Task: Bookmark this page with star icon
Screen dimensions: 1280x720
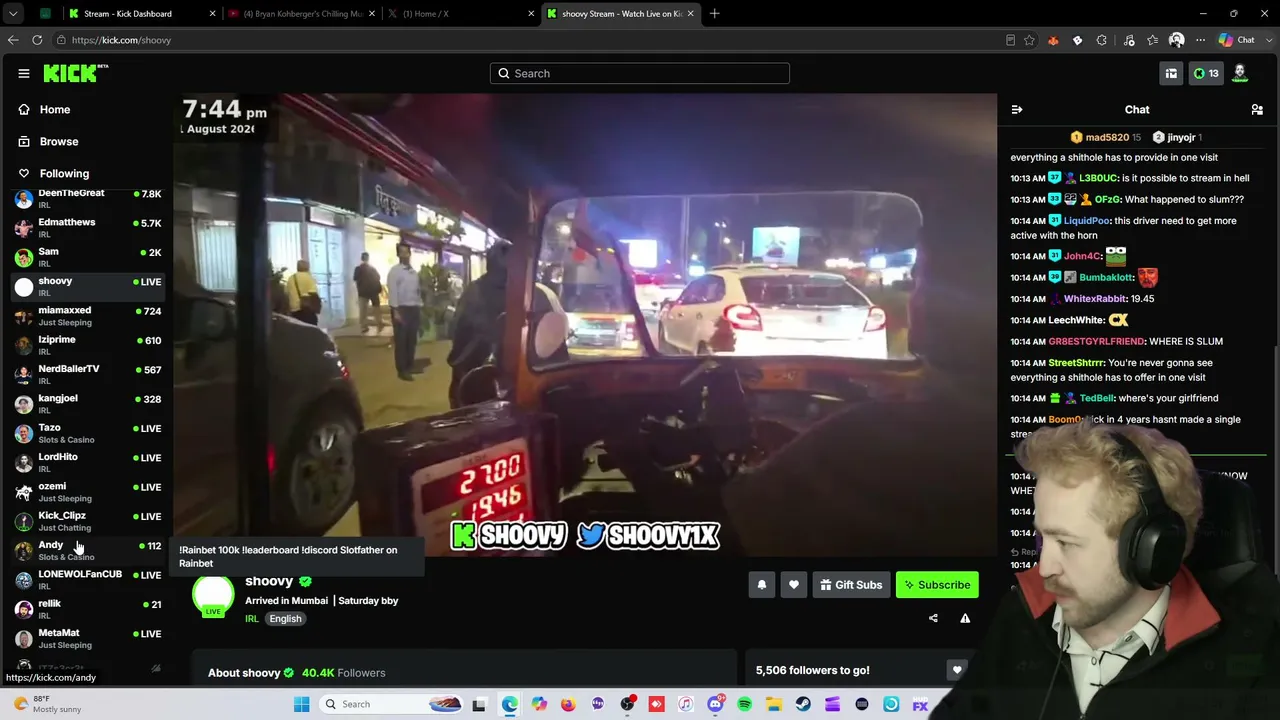Action: pos(1029,40)
